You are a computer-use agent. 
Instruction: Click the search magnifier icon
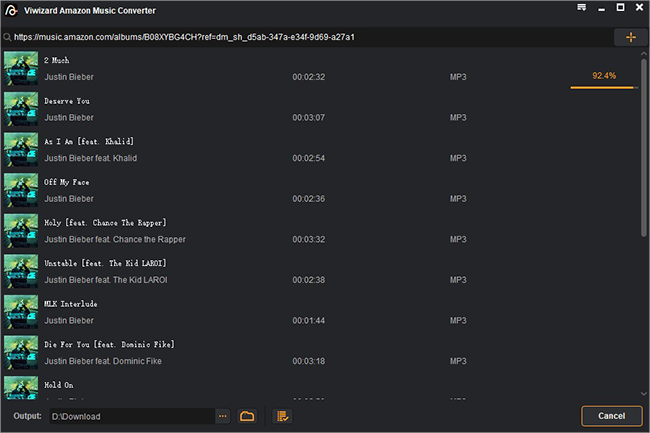coord(7,37)
